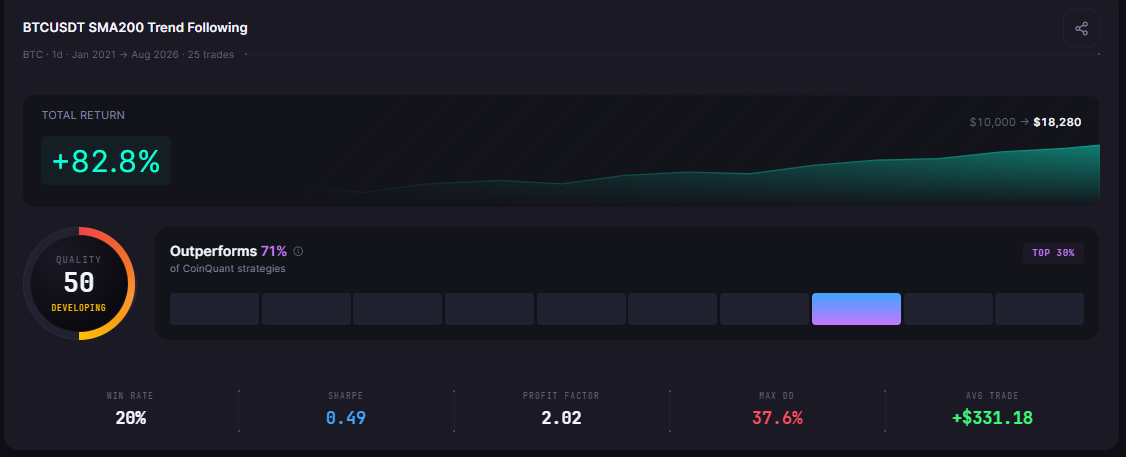Click the Avg Trade value +$331.18
The width and height of the screenshot is (1126, 457).
coord(992,417)
